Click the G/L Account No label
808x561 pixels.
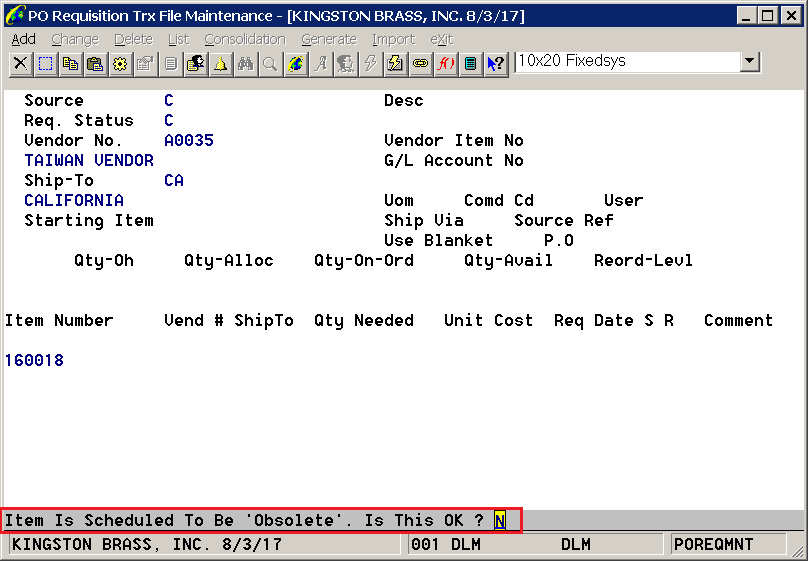click(454, 160)
